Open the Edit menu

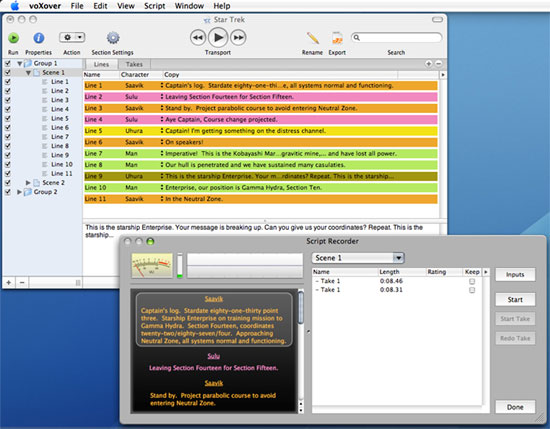coord(100,6)
